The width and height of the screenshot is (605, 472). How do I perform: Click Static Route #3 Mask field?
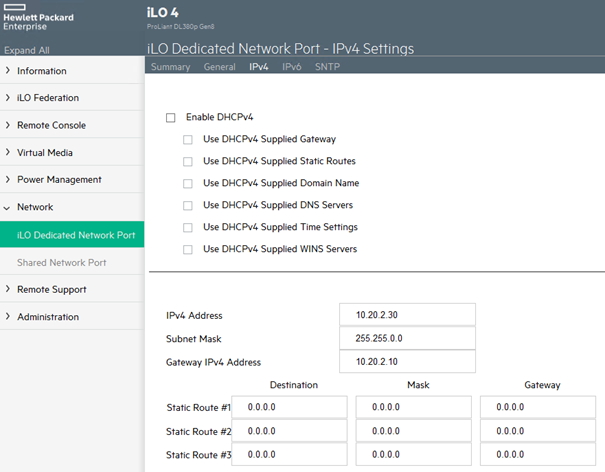point(414,454)
